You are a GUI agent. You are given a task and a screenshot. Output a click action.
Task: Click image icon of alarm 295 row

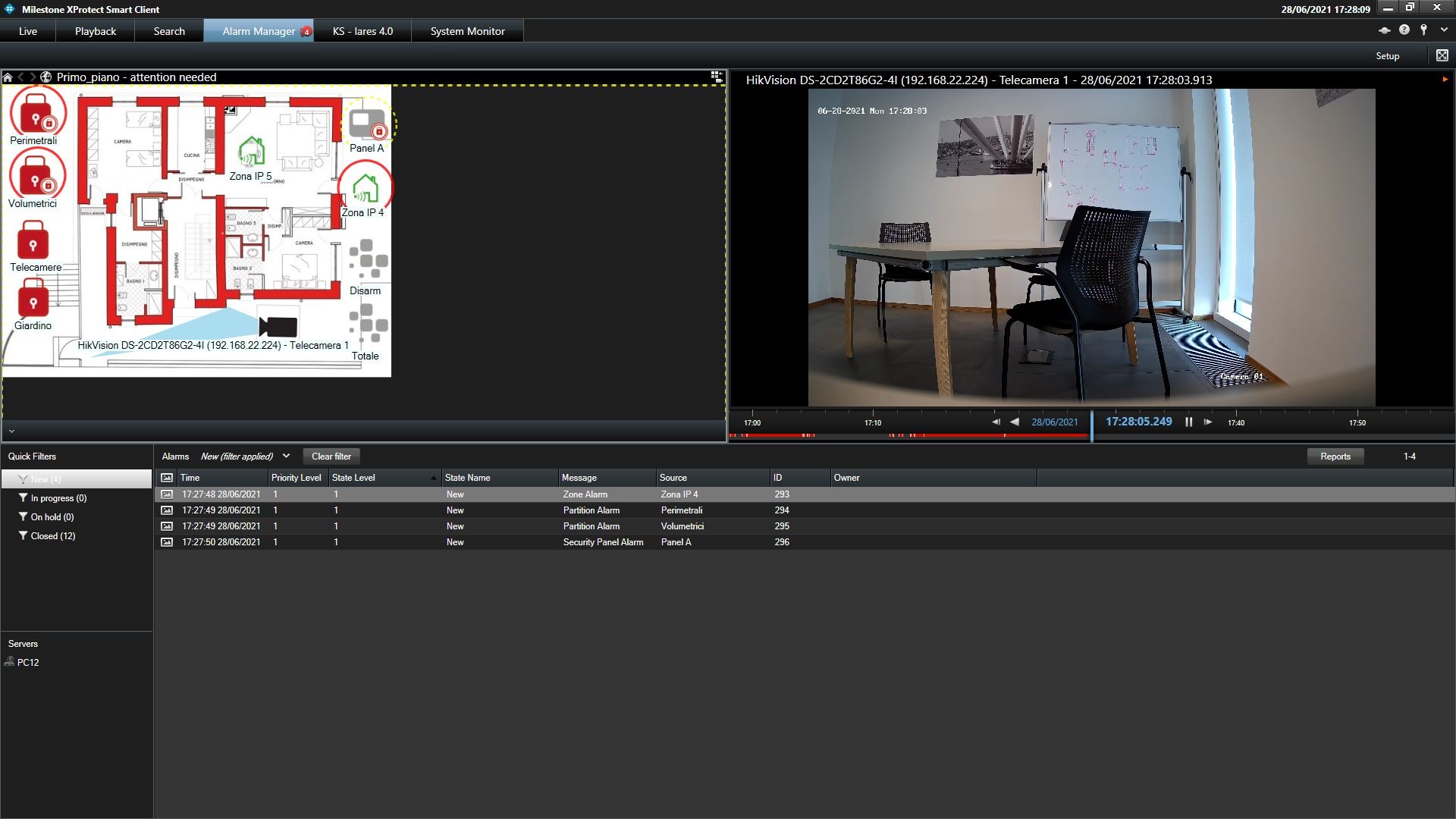(167, 526)
